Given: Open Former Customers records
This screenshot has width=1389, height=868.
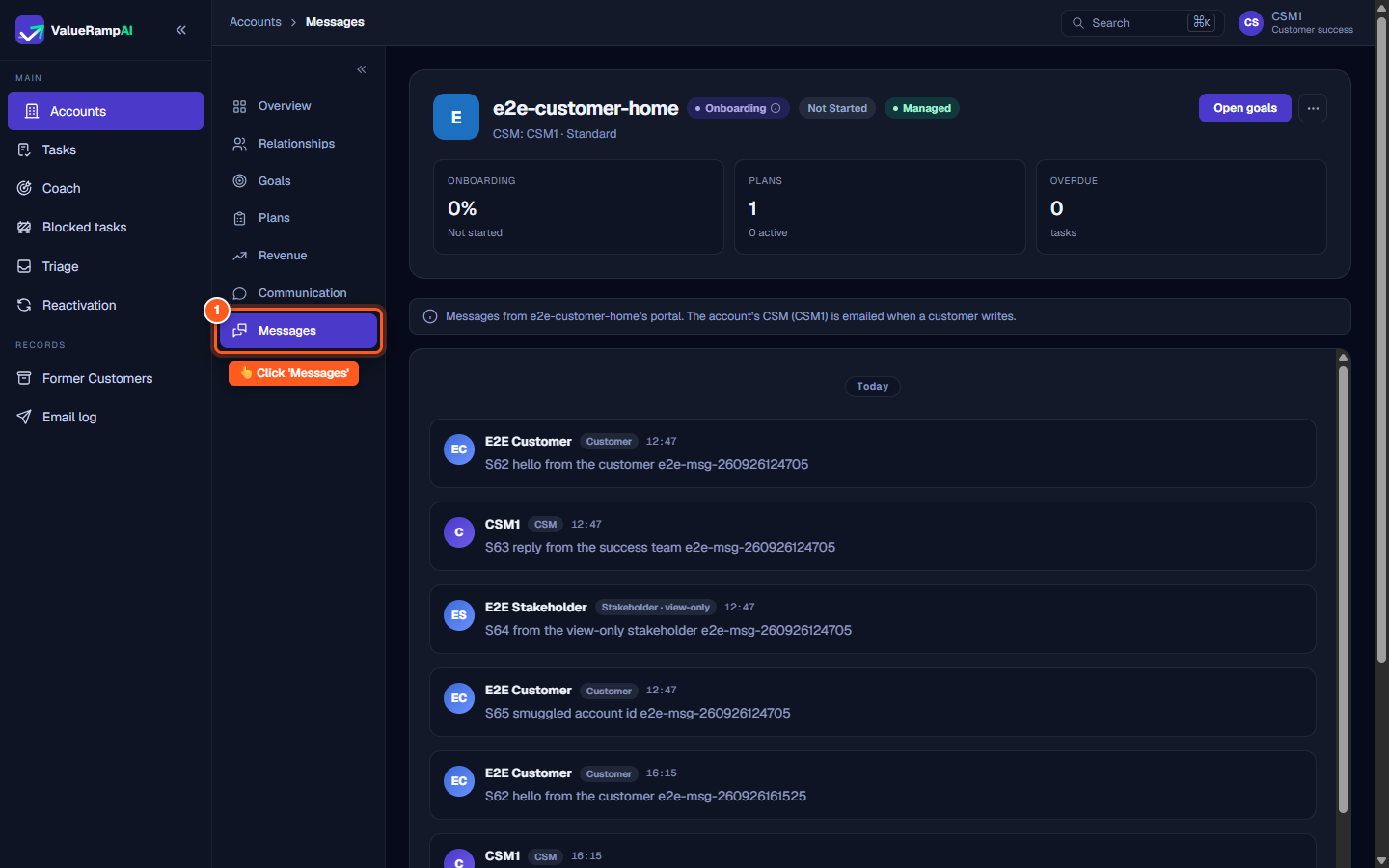Looking at the screenshot, I should (105, 378).
